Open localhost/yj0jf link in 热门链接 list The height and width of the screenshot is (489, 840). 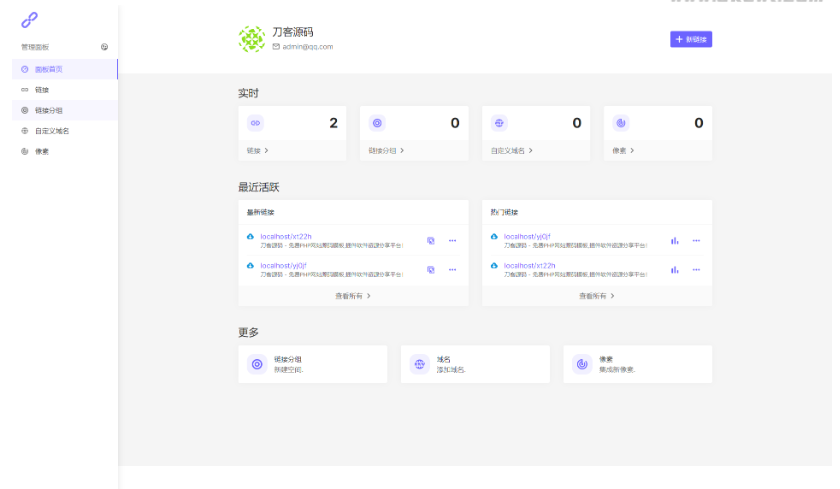(527, 236)
